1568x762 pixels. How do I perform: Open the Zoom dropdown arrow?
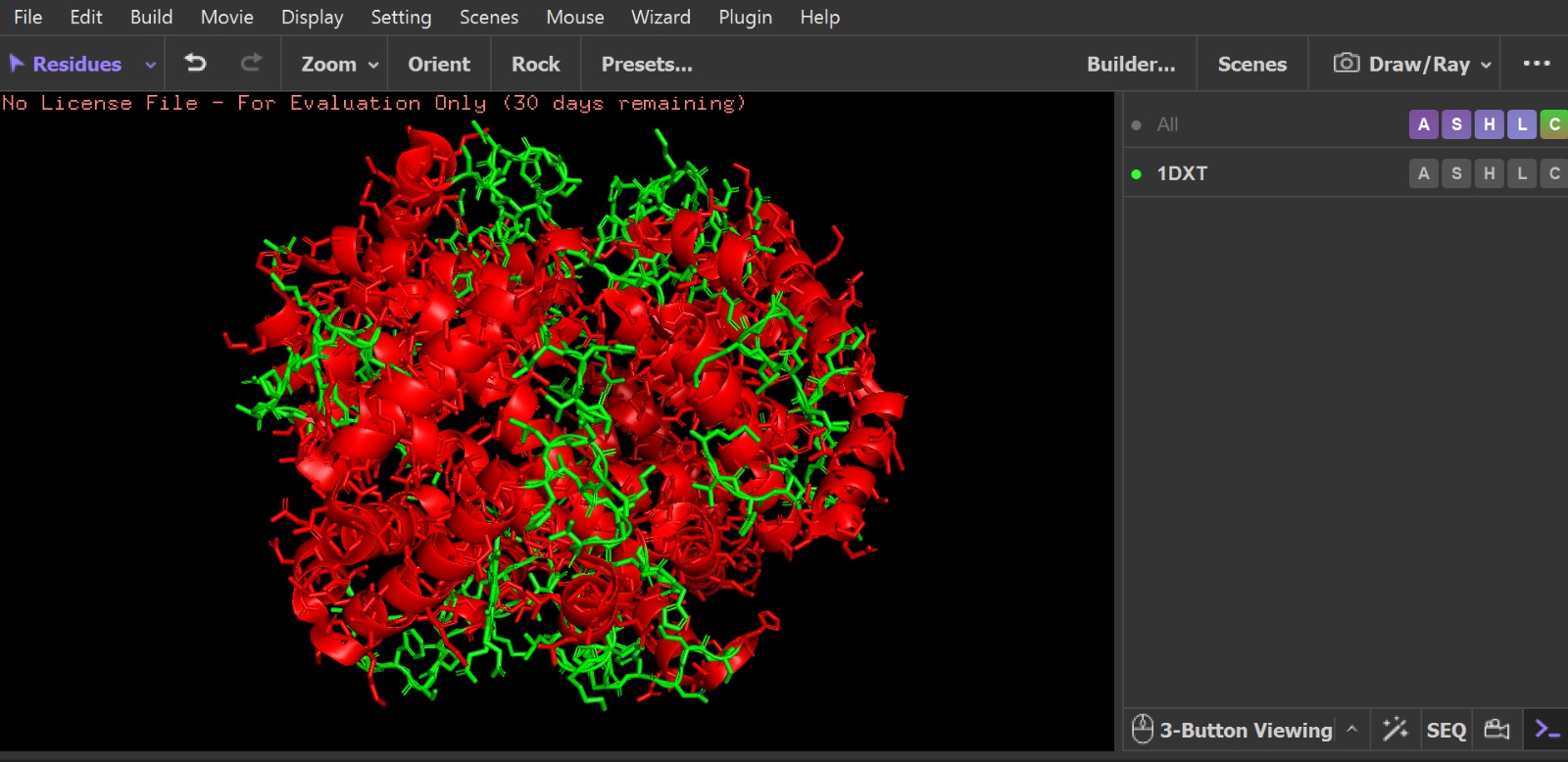373,65
